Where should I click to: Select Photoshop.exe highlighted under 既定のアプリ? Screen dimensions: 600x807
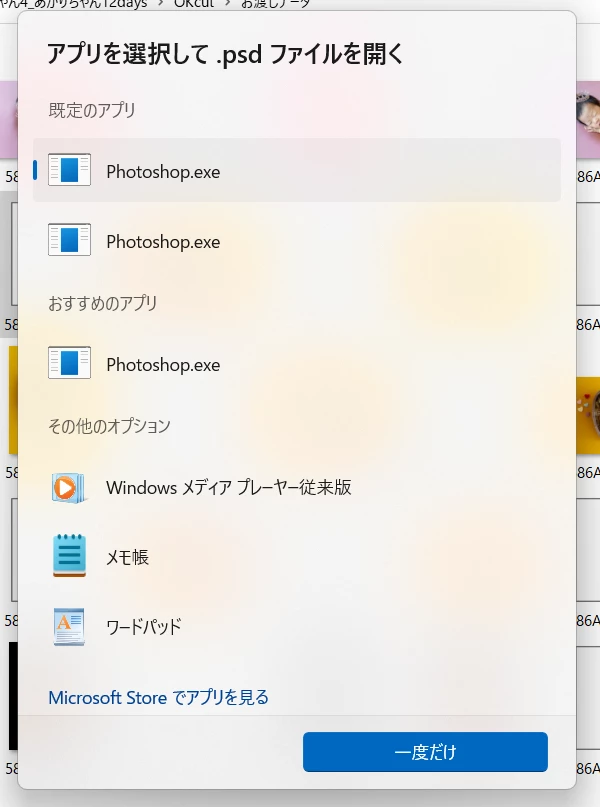[297, 170]
